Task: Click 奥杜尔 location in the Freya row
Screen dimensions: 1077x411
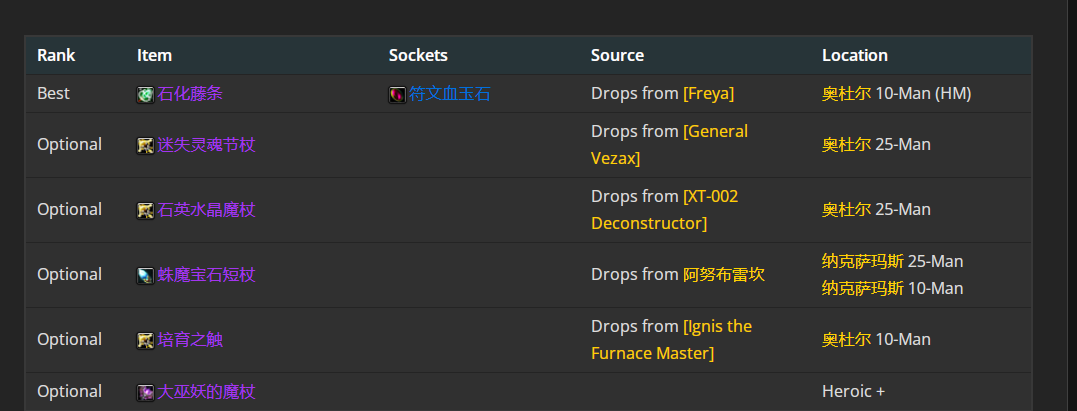Action: click(846, 93)
